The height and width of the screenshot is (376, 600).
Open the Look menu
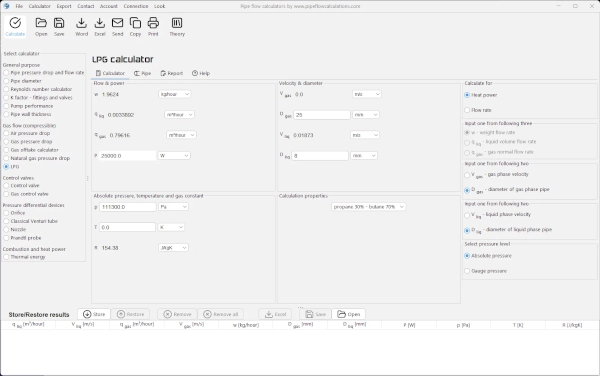tap(160, 6)
